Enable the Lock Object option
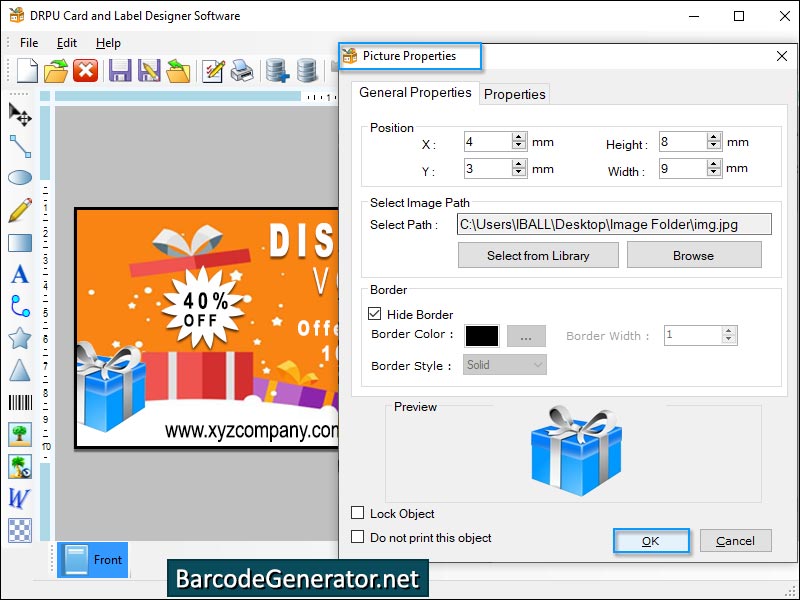 (x=356, y=513)
